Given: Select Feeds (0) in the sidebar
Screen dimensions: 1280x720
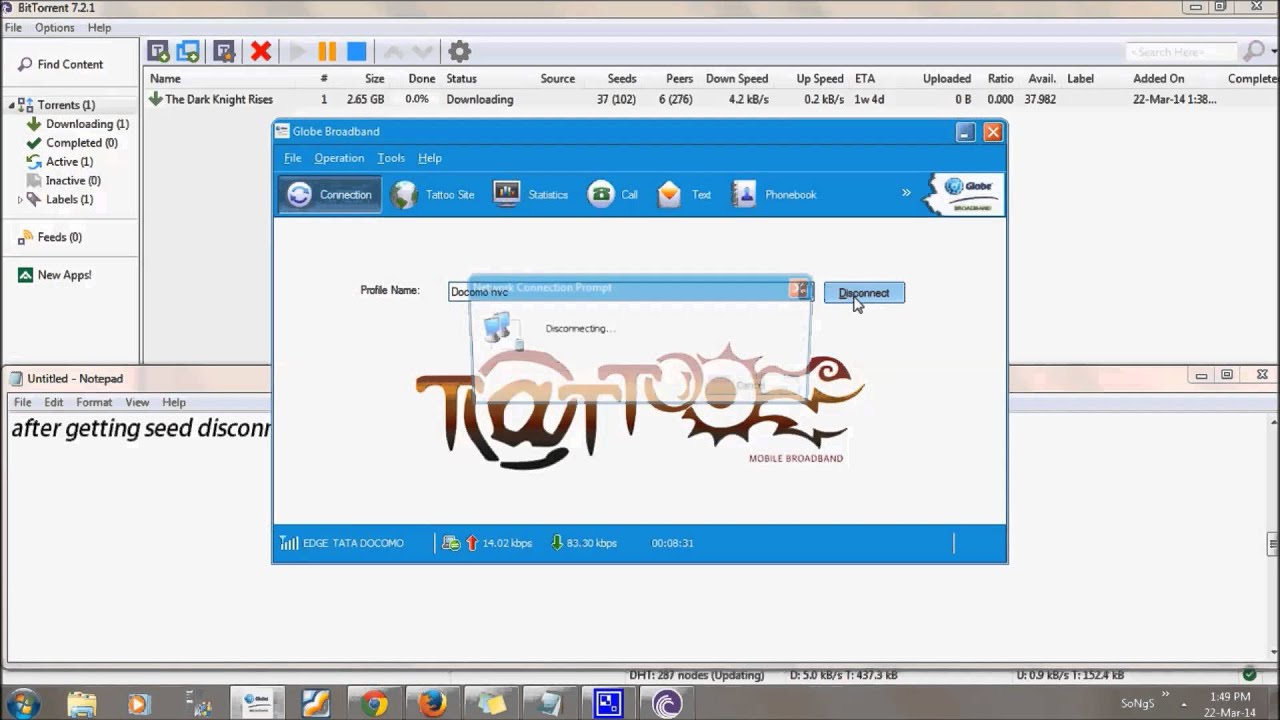Looking at the screenshot, I should tap(59, 237).
